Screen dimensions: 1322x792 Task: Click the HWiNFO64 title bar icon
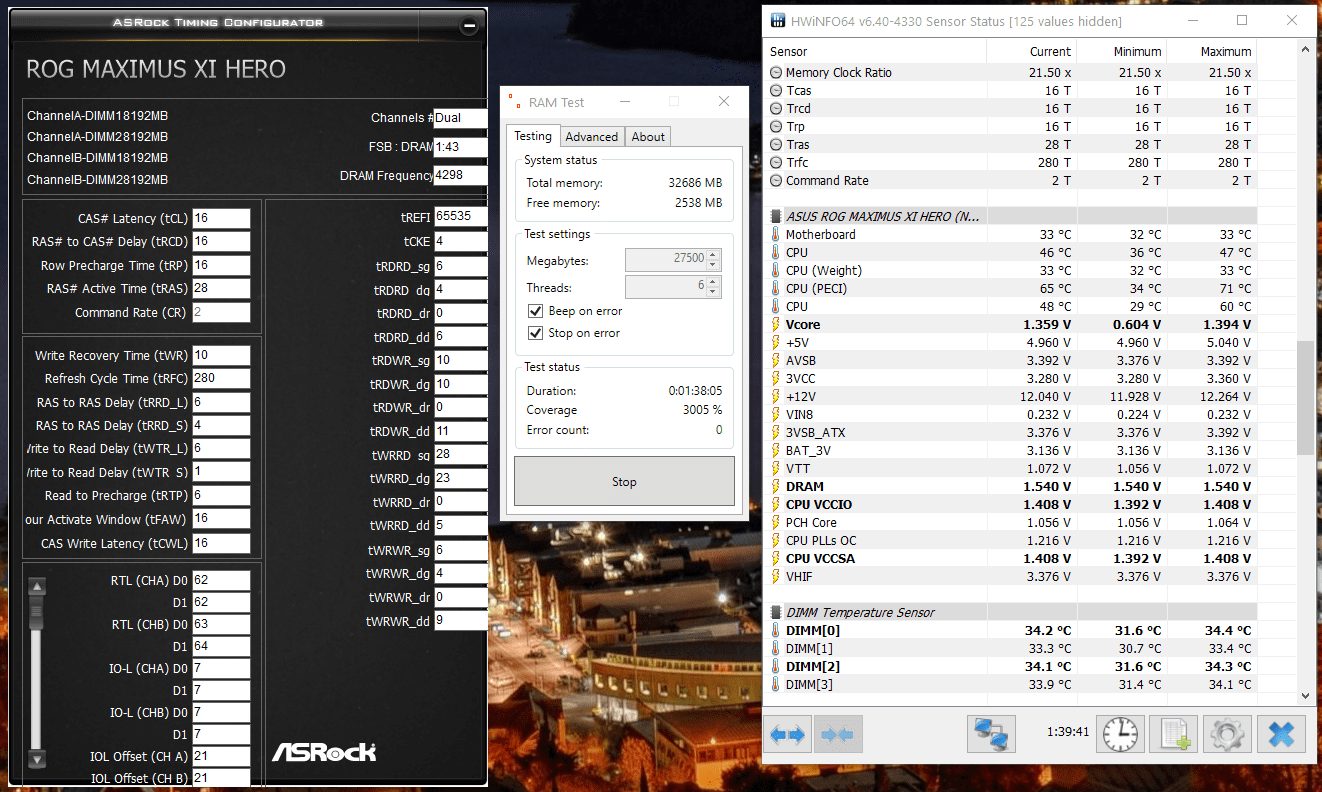click(x=776, y=21)
